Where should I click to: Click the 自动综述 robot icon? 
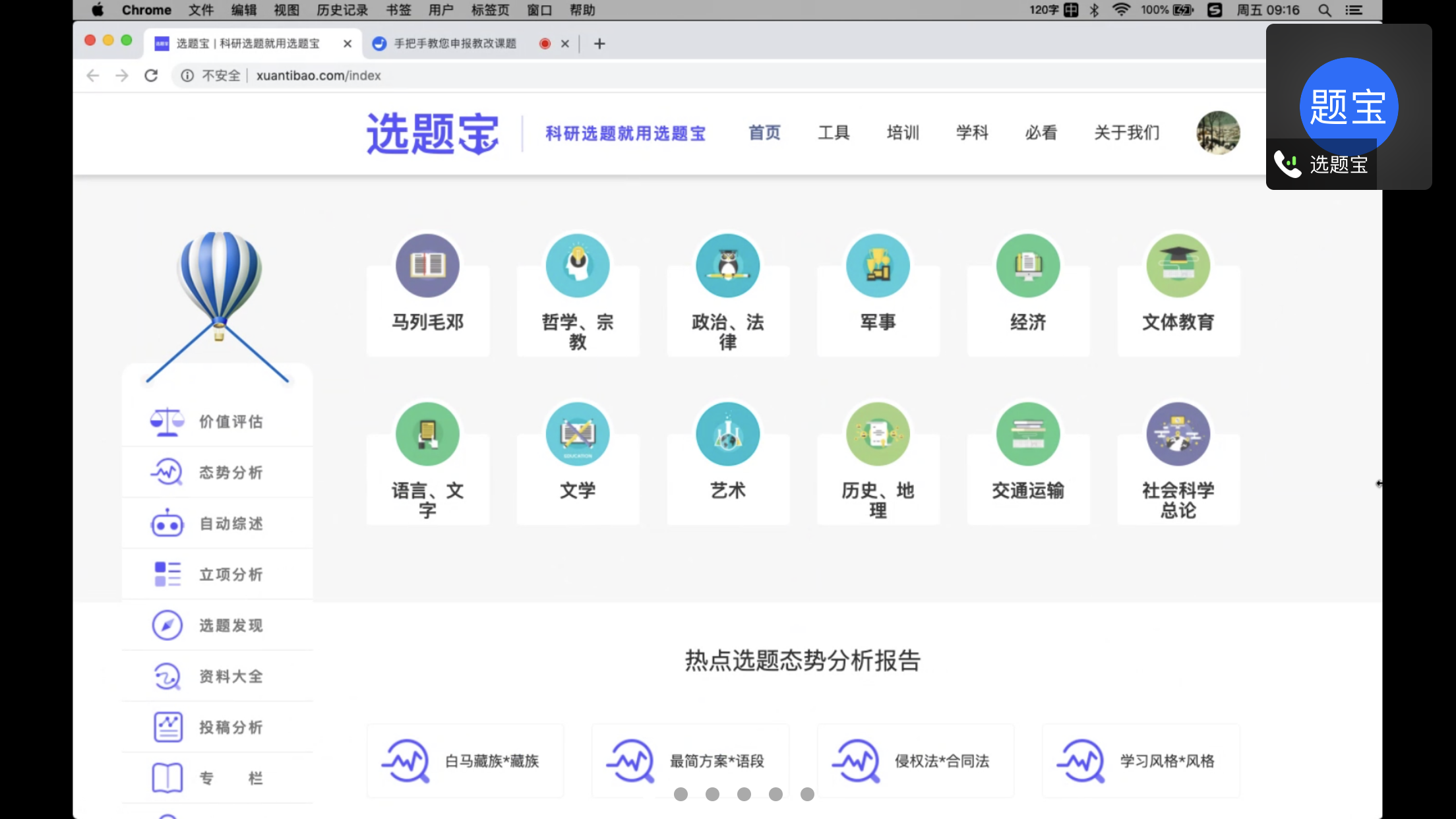click(x=167, y=523)
